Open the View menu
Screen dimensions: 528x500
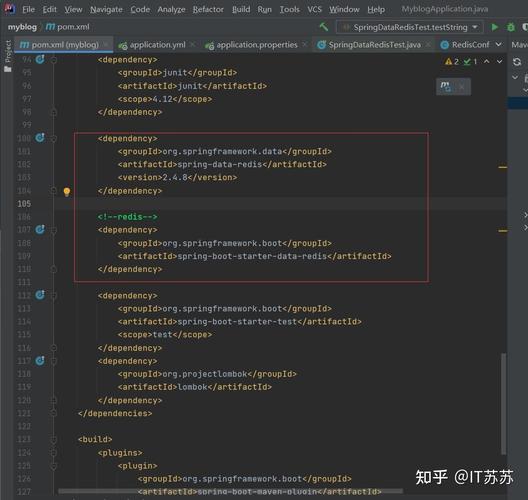73,9
